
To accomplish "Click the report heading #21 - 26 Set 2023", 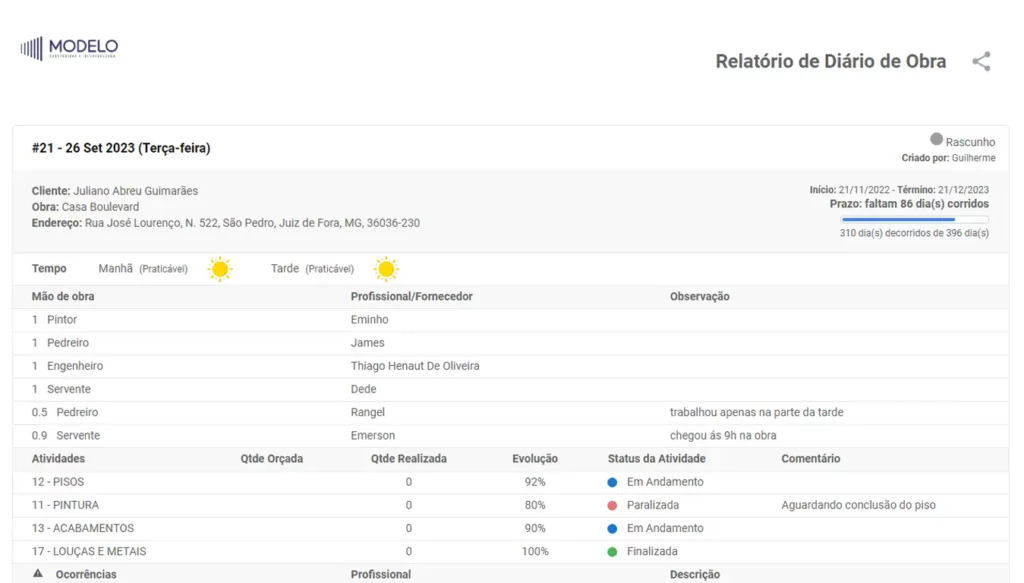I will (x=121, y=148).
